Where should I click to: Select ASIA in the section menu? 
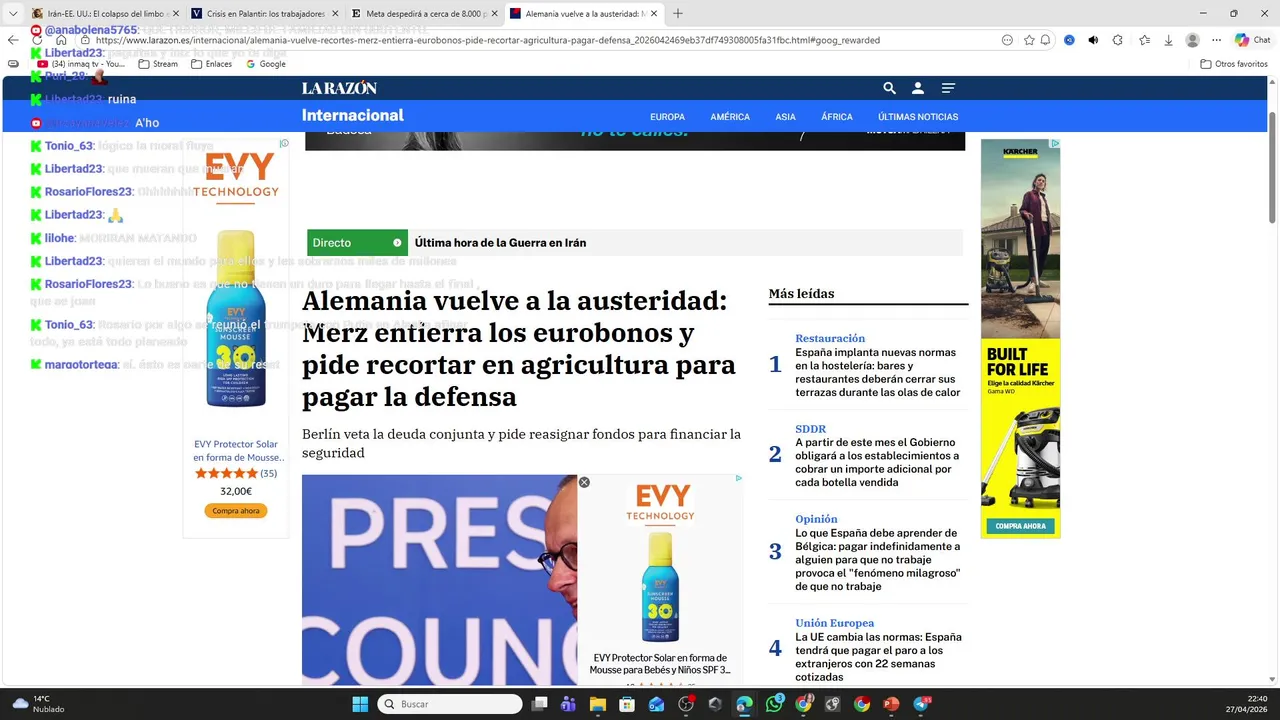[x=785, y=117]
